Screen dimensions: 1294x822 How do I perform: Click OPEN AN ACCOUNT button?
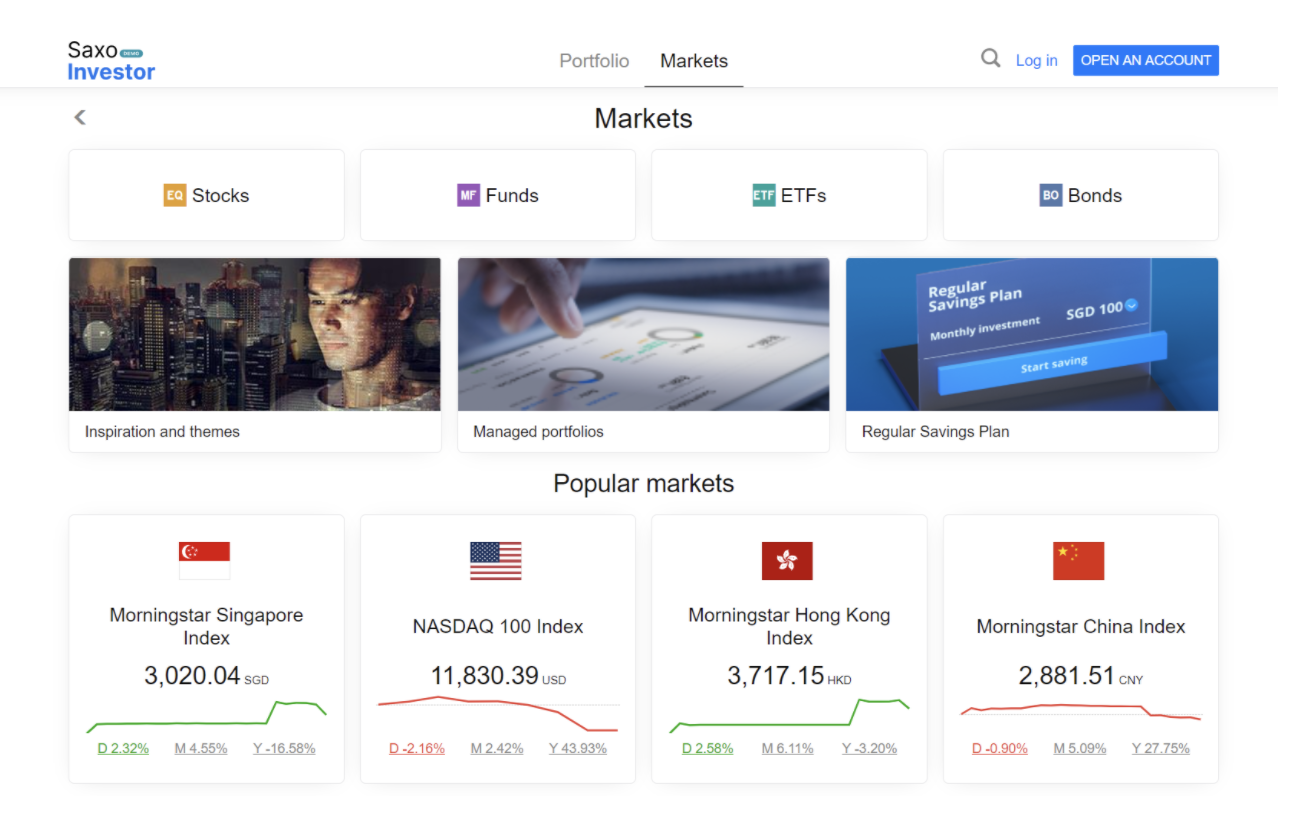[x=1146, y=60]
